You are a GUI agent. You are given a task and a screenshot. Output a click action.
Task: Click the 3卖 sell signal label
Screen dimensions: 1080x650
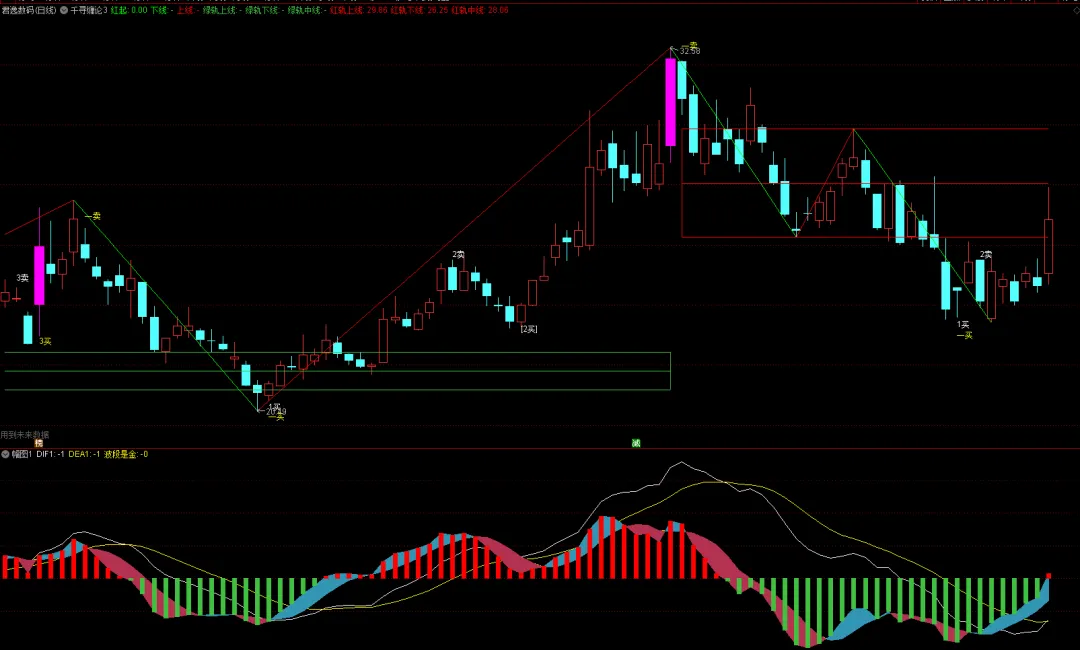coord(23,278)
